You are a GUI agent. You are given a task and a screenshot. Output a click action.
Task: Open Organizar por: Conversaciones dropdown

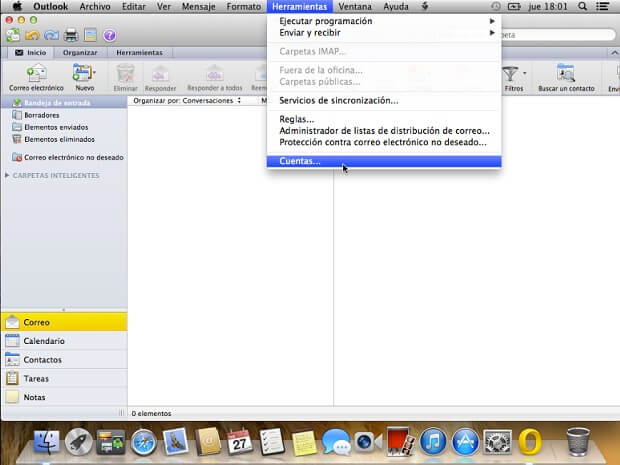tap(187, 100)
